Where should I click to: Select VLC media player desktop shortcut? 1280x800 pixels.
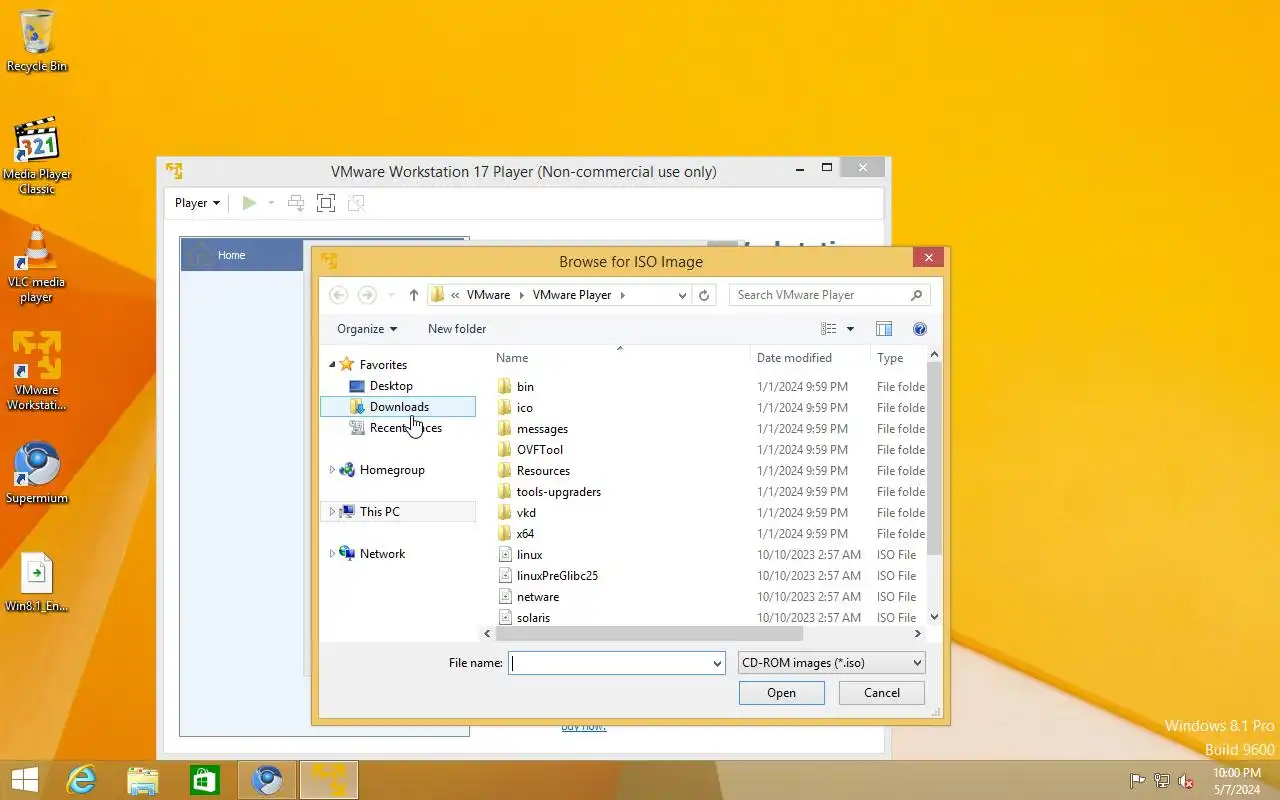tap(37, 265)
